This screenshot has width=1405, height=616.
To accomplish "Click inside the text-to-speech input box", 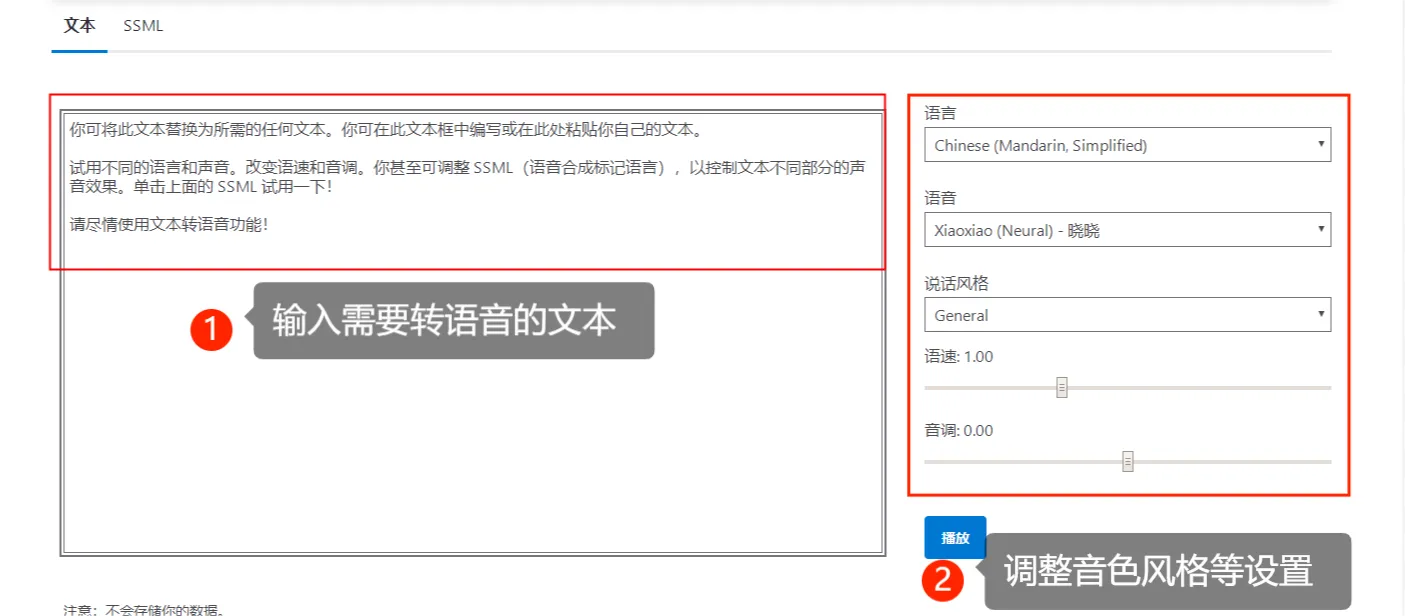I will [472, 333].
